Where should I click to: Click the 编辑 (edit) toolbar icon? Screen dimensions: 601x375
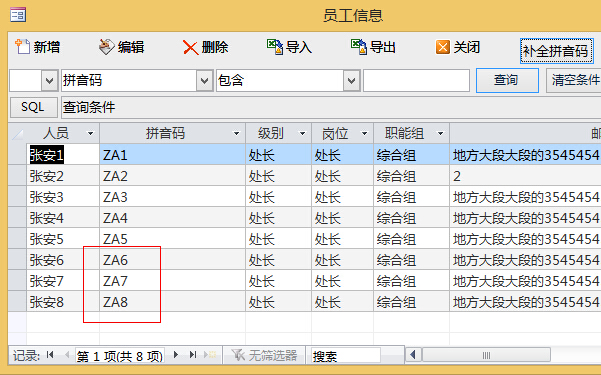coord(106,47)
